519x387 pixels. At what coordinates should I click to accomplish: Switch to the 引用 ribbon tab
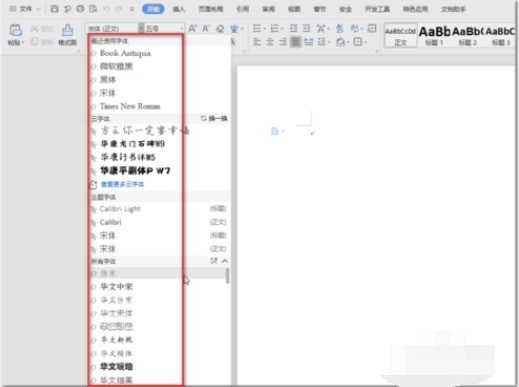tap(243, 9)
